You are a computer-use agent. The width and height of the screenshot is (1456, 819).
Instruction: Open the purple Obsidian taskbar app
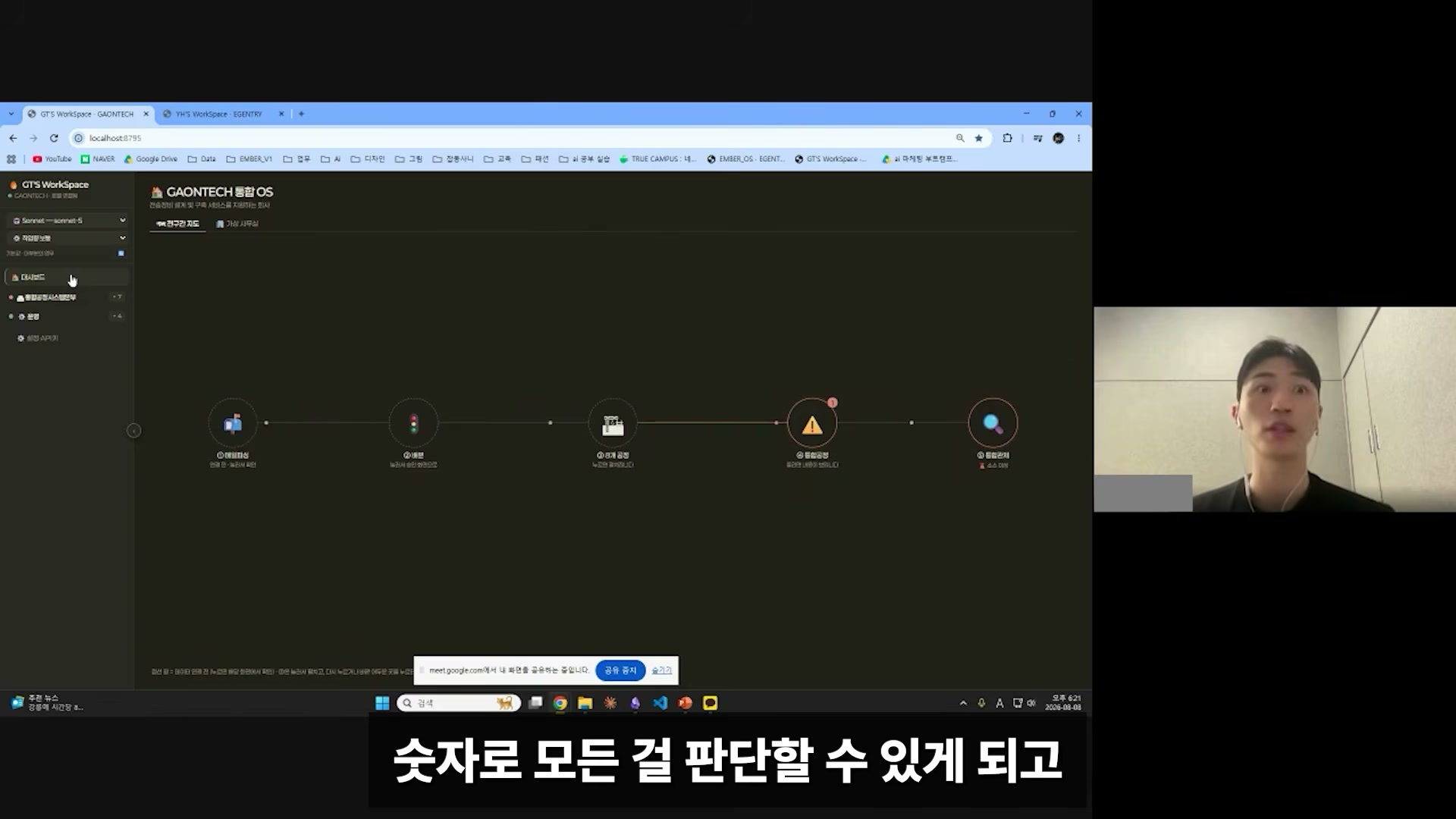point(635,703)
